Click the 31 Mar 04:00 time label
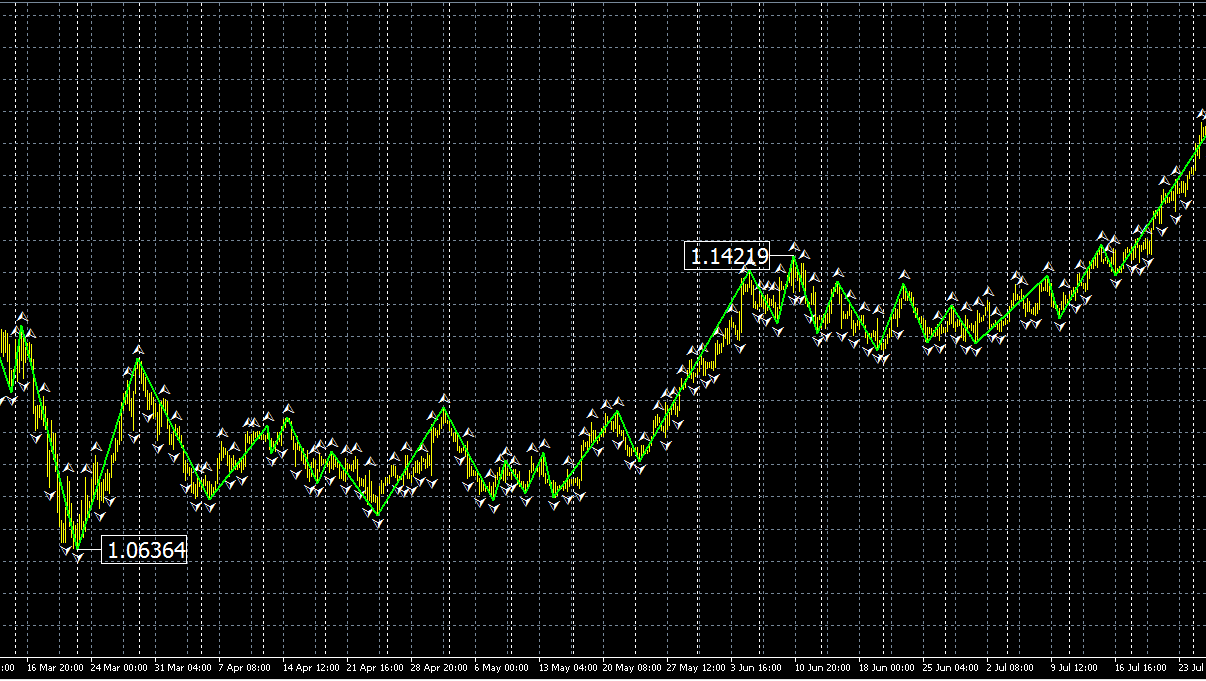The image size is (1206, 681). pos(183,668)
